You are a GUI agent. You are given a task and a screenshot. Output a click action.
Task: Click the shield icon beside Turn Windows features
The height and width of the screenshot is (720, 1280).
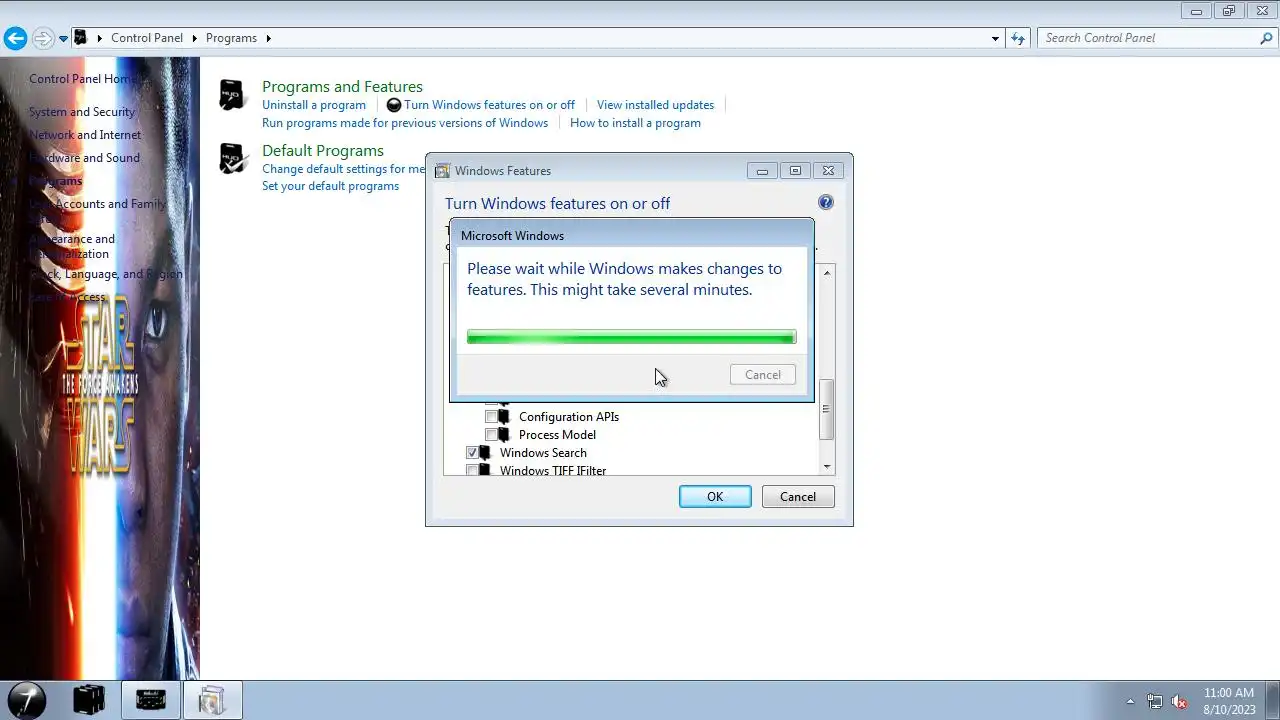pos(394,105)
